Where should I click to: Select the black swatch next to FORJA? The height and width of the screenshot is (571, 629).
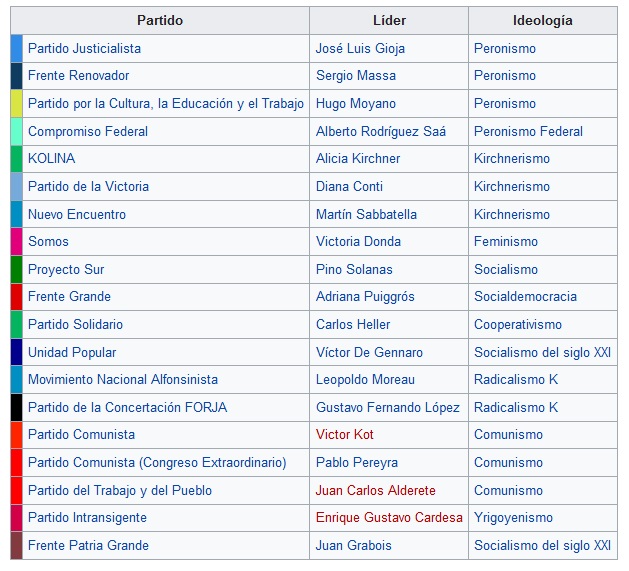(16, 407)
